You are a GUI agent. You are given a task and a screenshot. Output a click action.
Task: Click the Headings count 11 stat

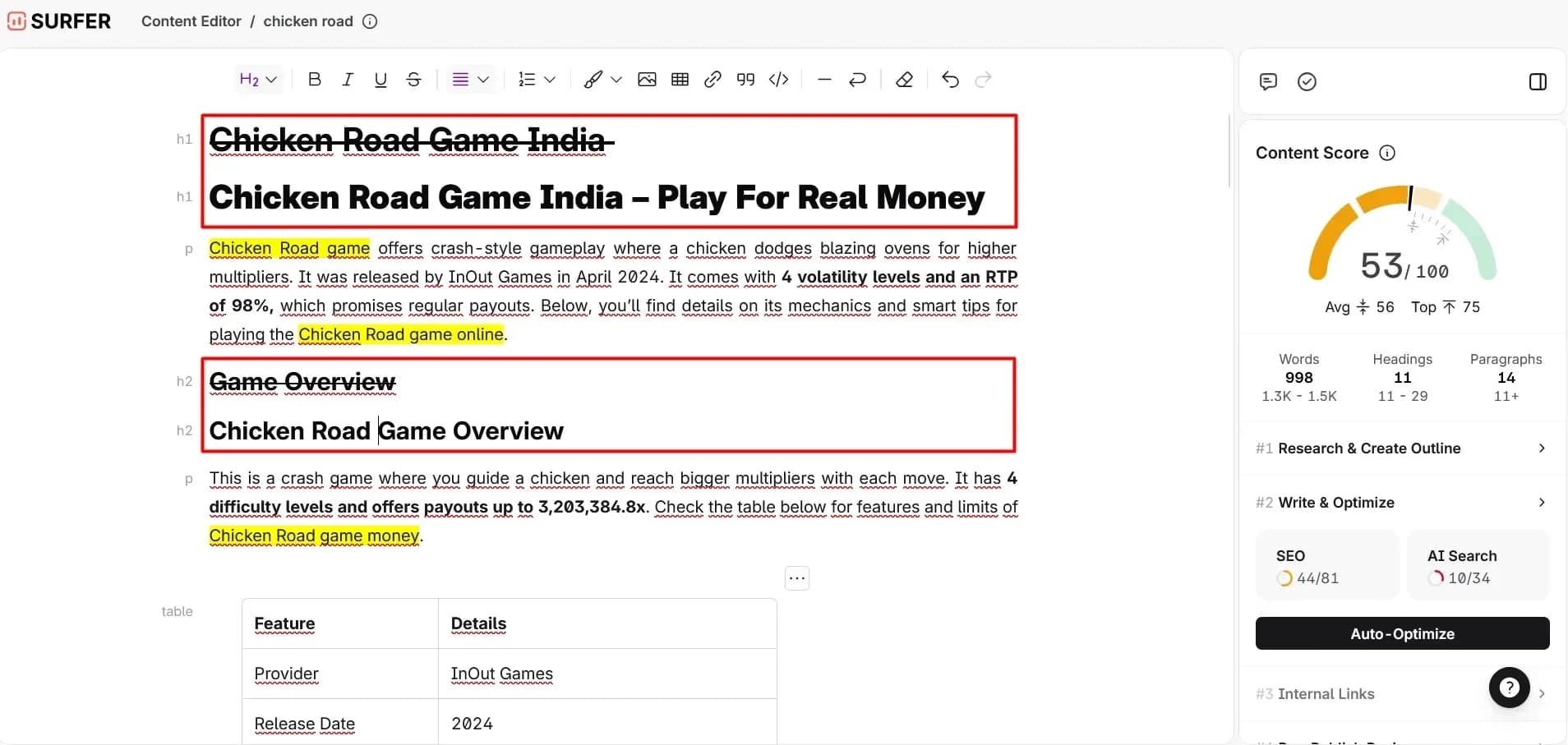(1403, 378)
